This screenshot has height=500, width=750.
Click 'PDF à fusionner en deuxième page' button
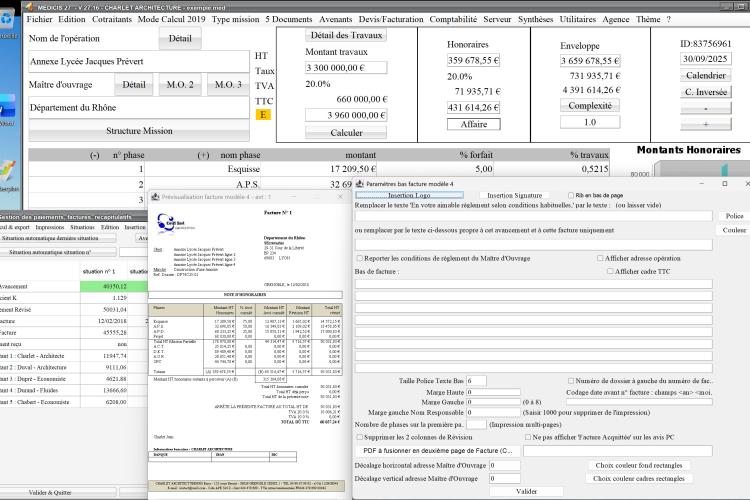[x=438, y=451]
